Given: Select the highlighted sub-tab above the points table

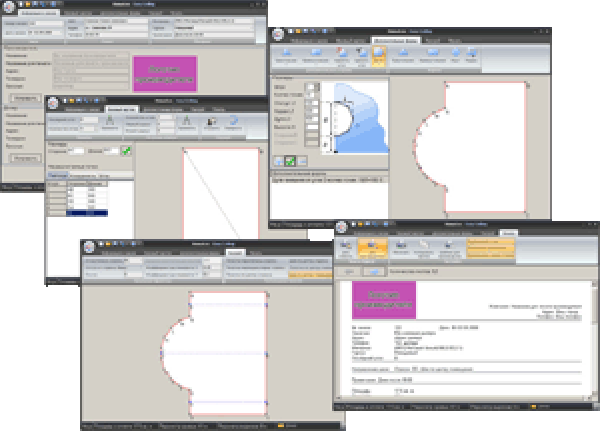Looking at the screenshot, I should click(57, 175).
